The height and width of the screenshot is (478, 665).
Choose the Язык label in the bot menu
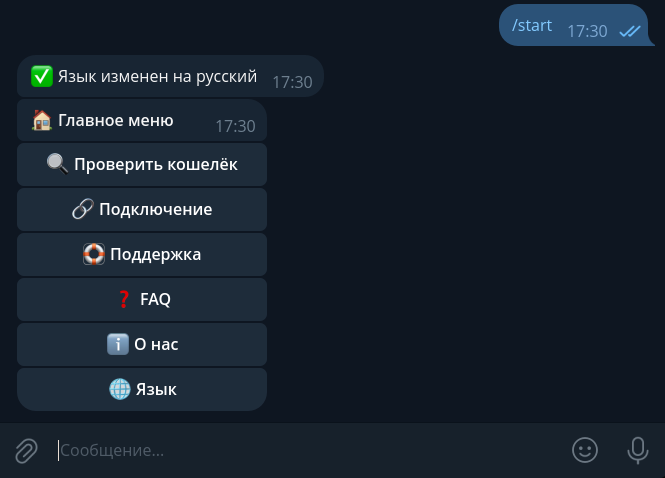pyautogui.click(x=156, y=390)
